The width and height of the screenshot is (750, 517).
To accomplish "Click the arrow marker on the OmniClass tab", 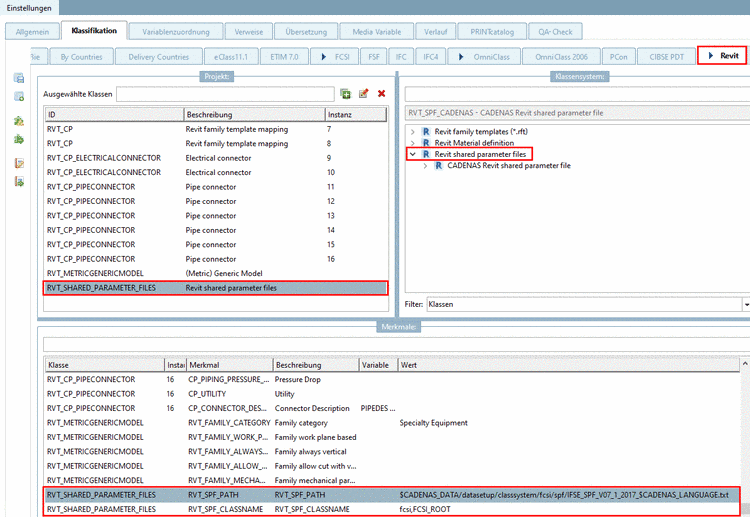I will coord(461,57).
